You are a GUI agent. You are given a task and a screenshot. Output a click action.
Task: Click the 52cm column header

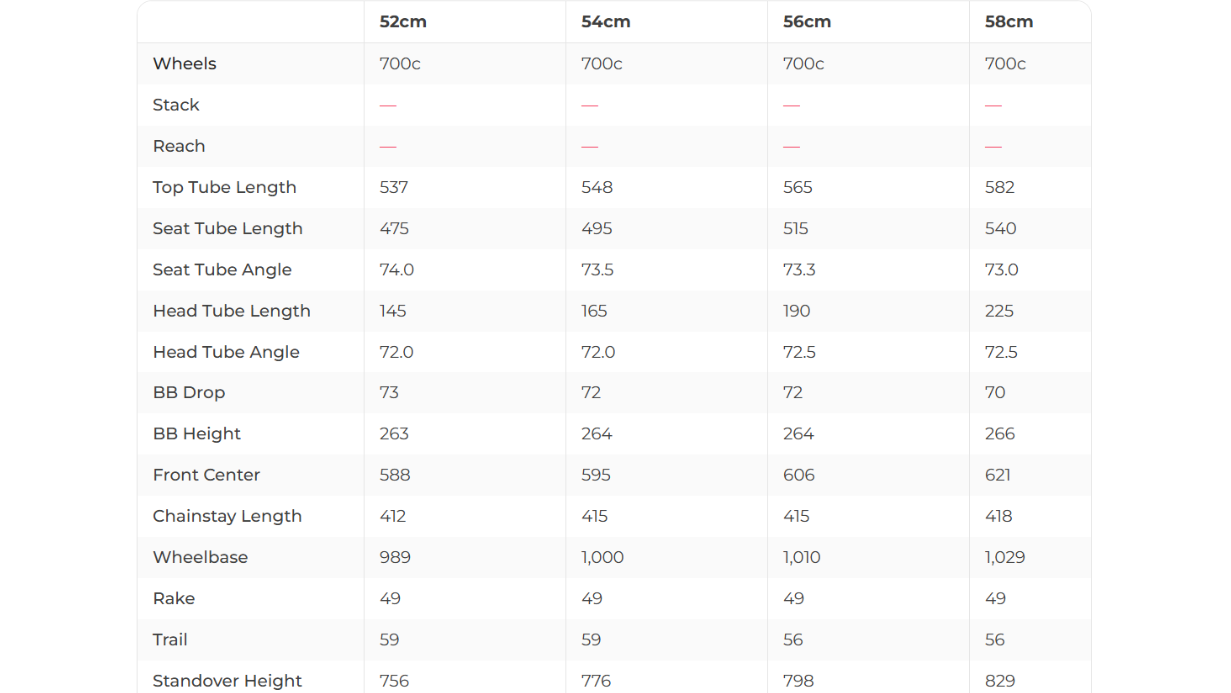click(x=403, y=22)
